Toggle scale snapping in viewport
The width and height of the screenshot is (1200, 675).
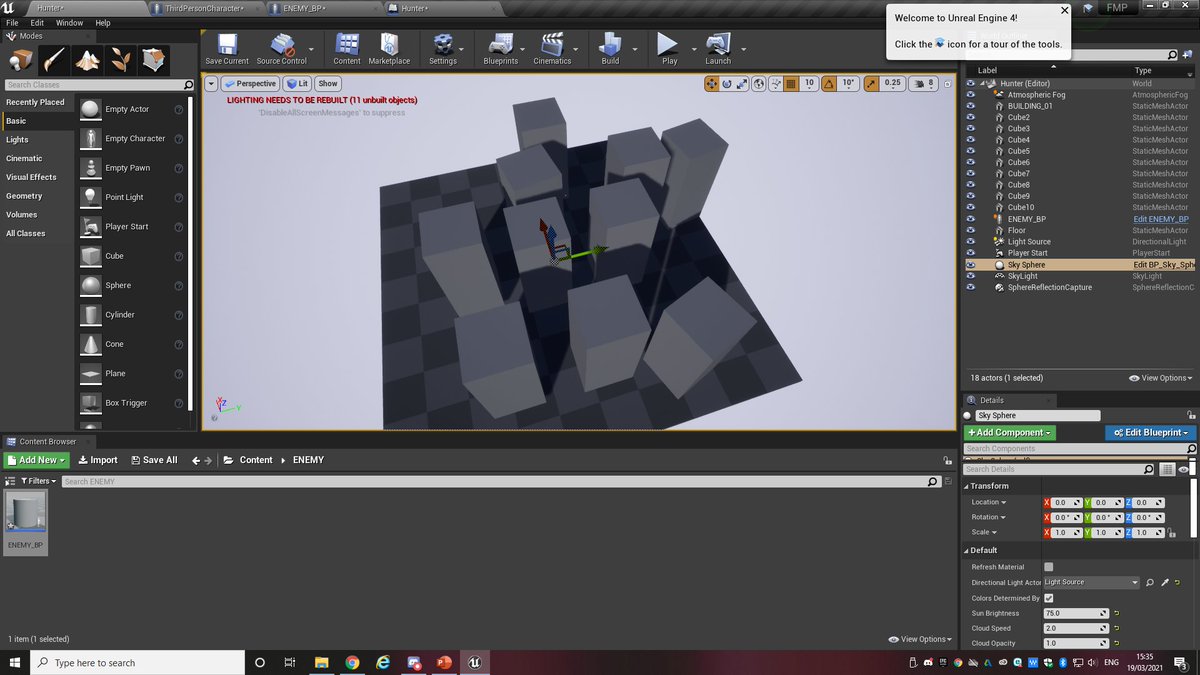point(871,84)
